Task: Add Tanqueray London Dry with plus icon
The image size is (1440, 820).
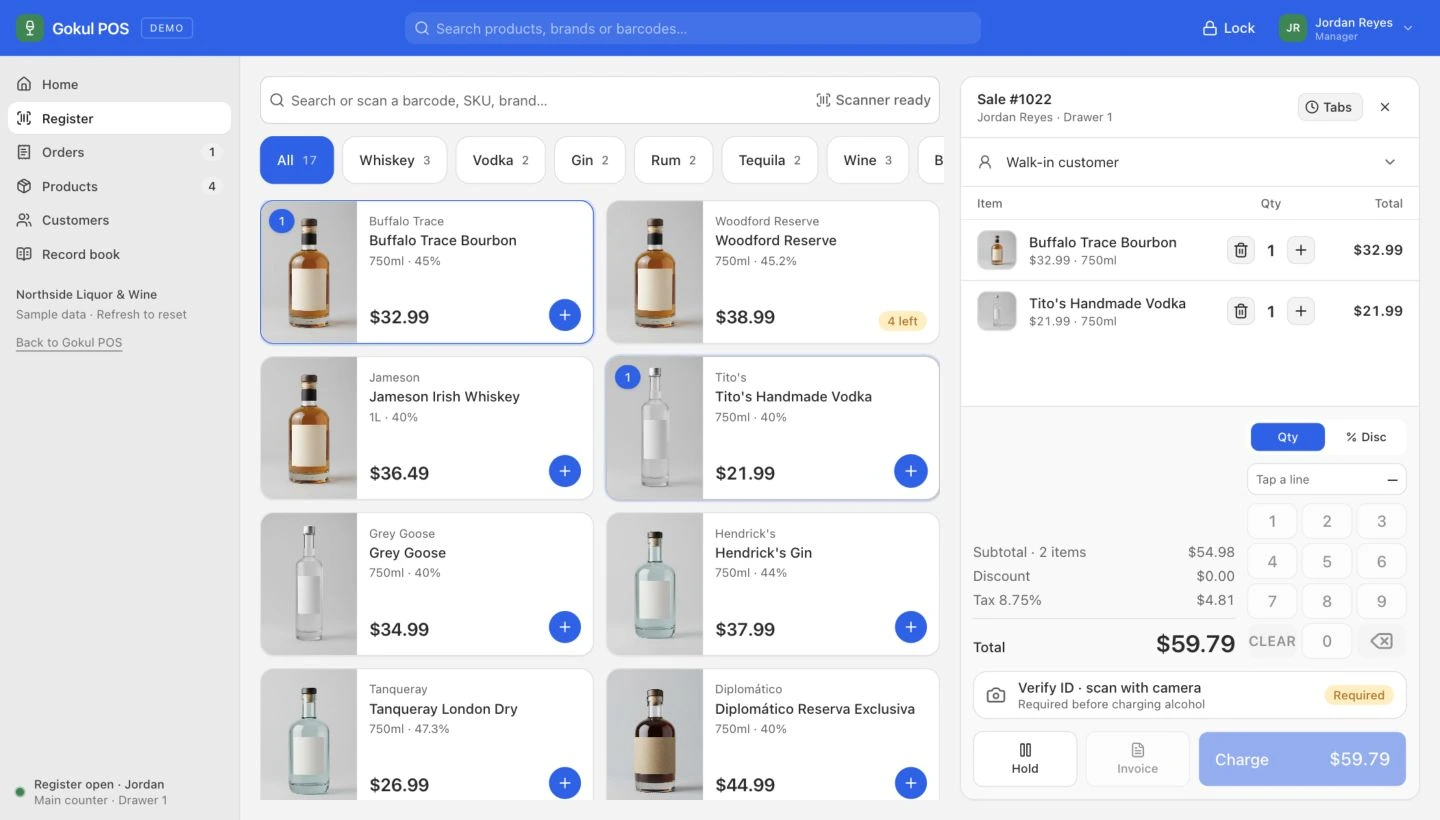Action: tap(565, 783)
